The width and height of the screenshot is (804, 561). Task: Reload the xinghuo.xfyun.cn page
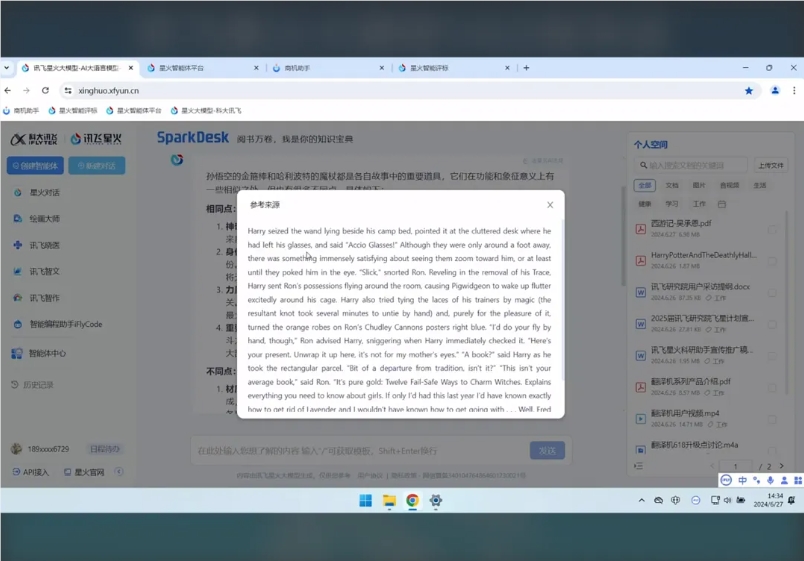45,90
